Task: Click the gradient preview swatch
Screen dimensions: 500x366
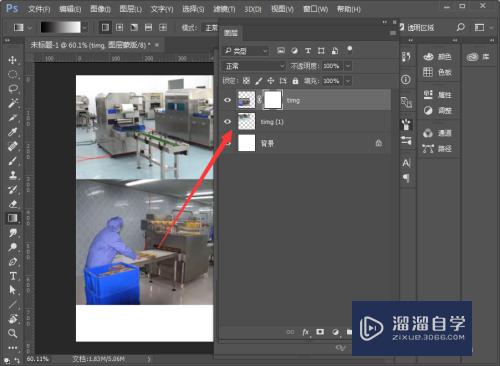Action: coord(61,27)
